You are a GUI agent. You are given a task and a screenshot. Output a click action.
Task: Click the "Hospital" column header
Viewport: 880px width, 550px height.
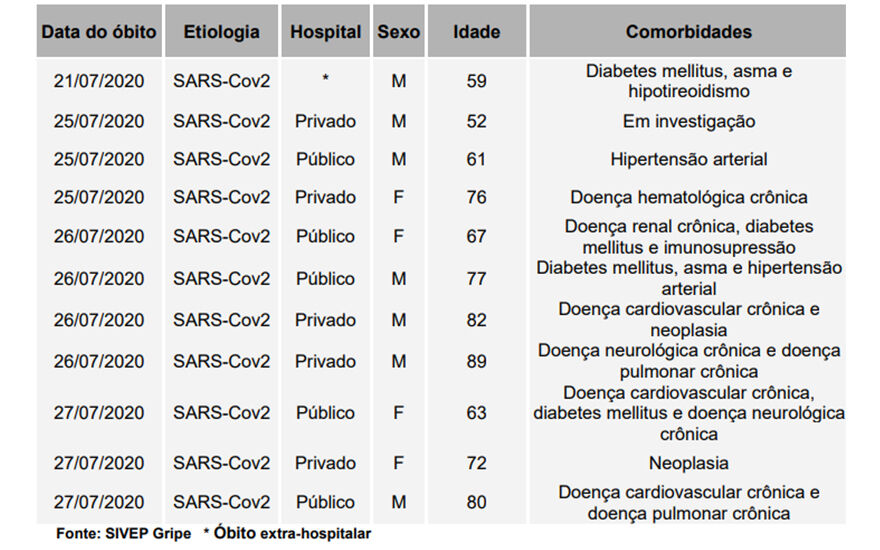pos(326,31)
